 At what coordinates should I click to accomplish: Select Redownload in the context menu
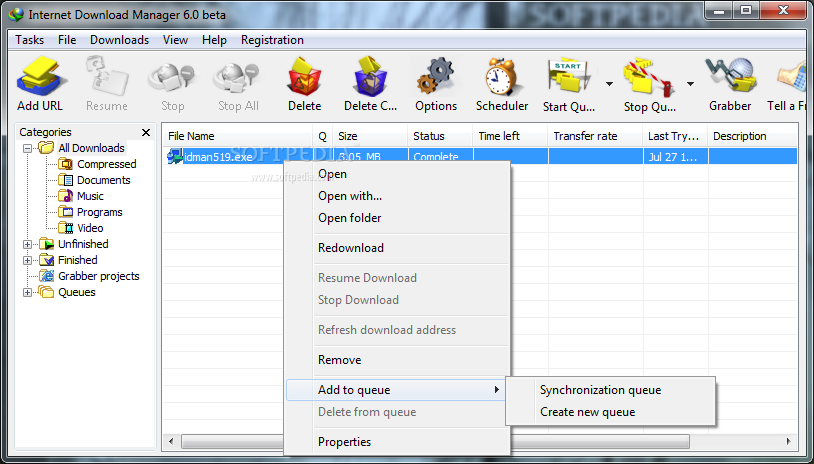pyautogui.click(x=397, y=248)
